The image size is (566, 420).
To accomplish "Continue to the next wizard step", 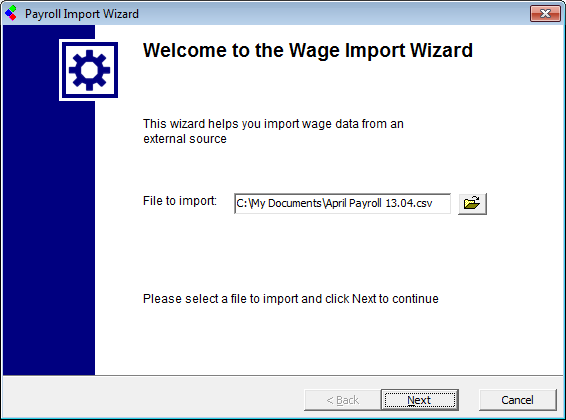I will click(419, 400).
